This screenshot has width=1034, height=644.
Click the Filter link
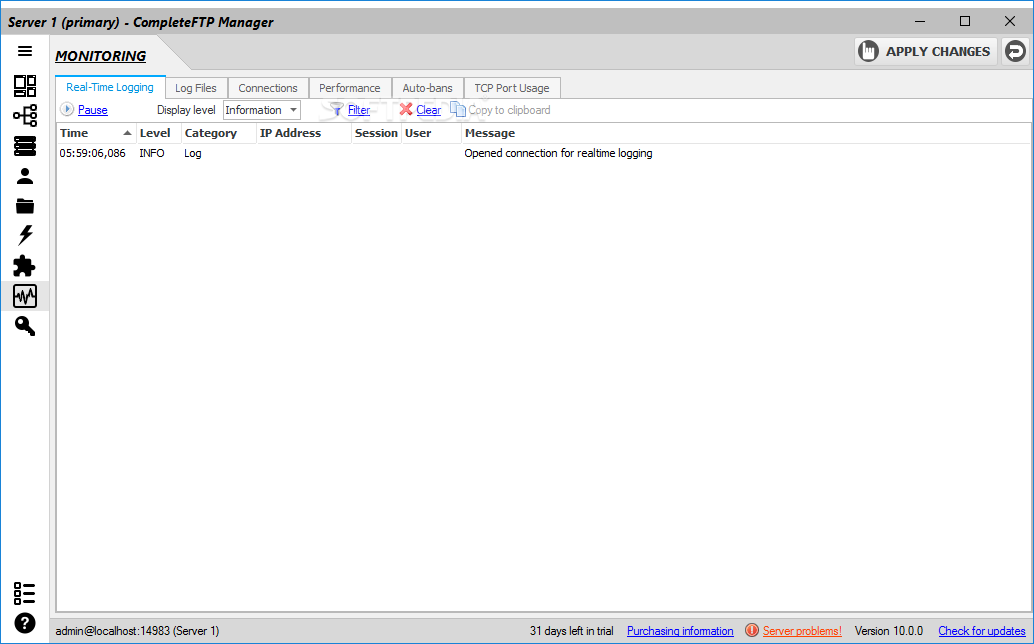(x=359, y=110)
